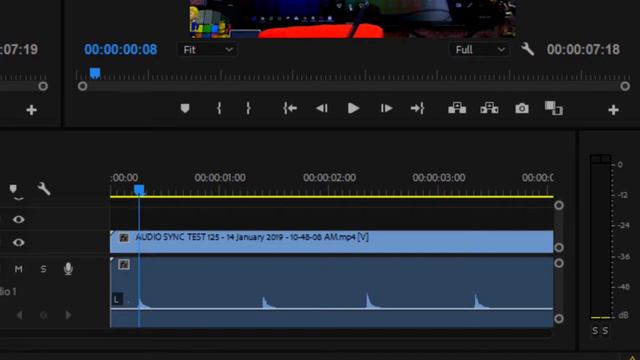The height and width of the screenshot is (360, 640).
Task: Click the -12 dB meter label
Action: click(622, 195)
